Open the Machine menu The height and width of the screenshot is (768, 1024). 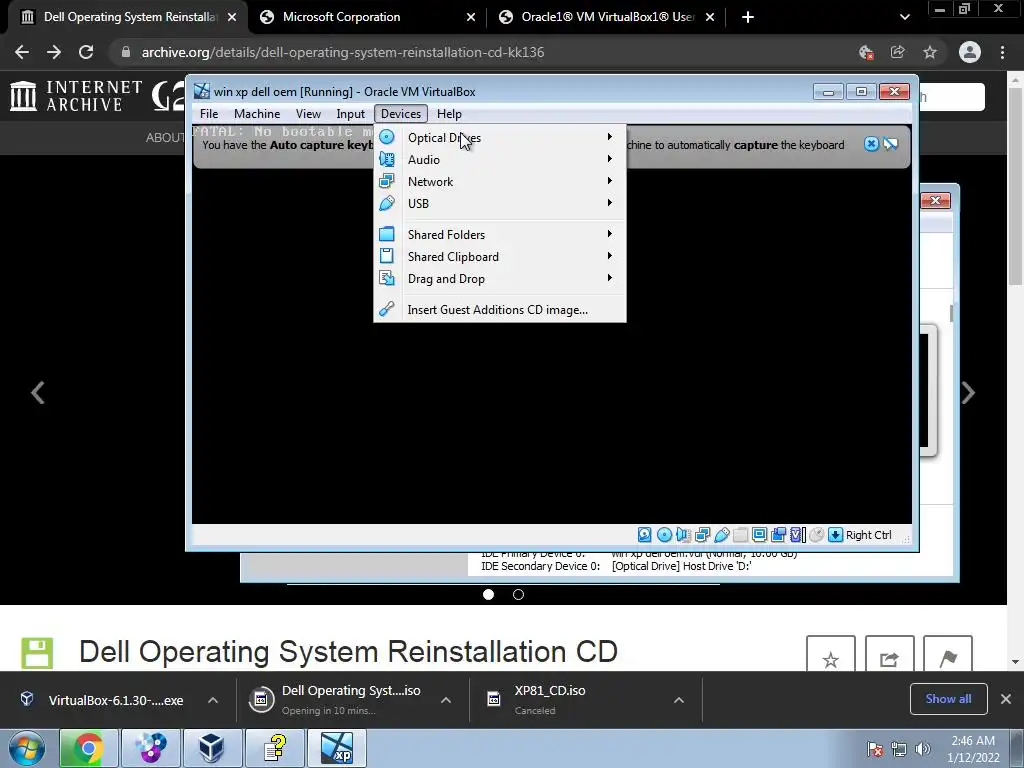[257, 114]
